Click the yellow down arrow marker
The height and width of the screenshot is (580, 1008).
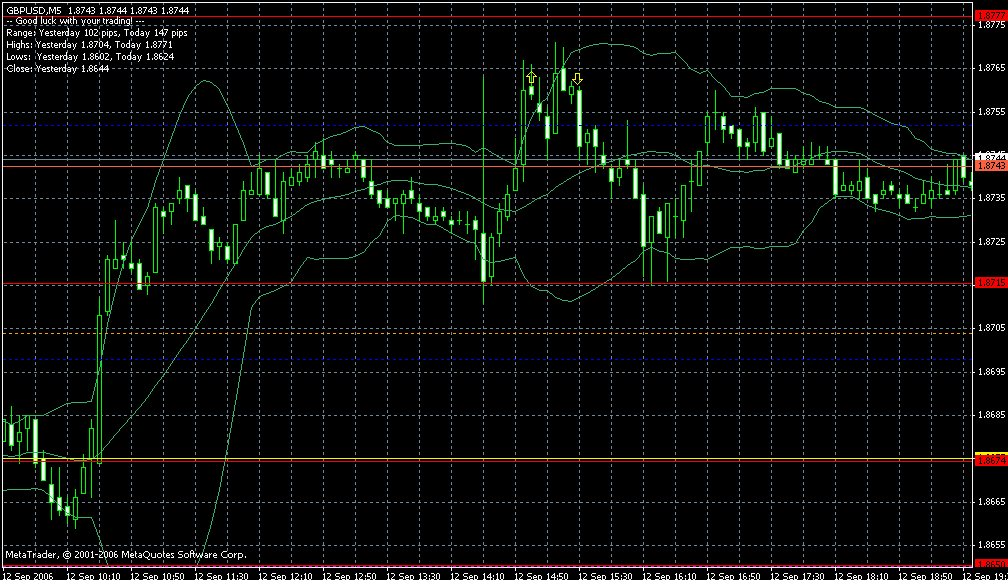coord(577,78)
